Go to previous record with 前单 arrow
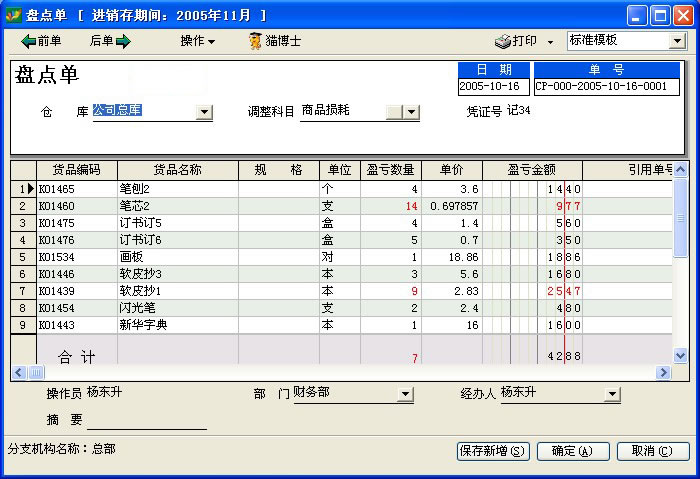Screen dimensions: 700x479 point(28,41)
